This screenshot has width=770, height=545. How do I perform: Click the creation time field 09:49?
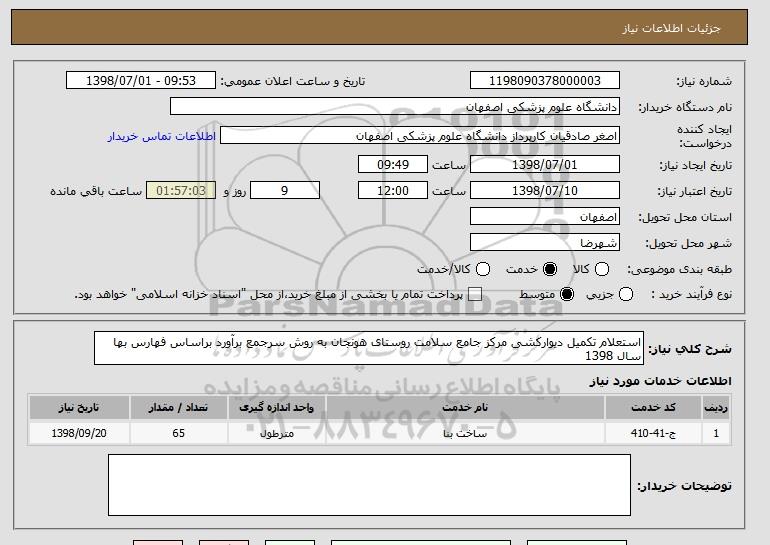click(393, 164)
